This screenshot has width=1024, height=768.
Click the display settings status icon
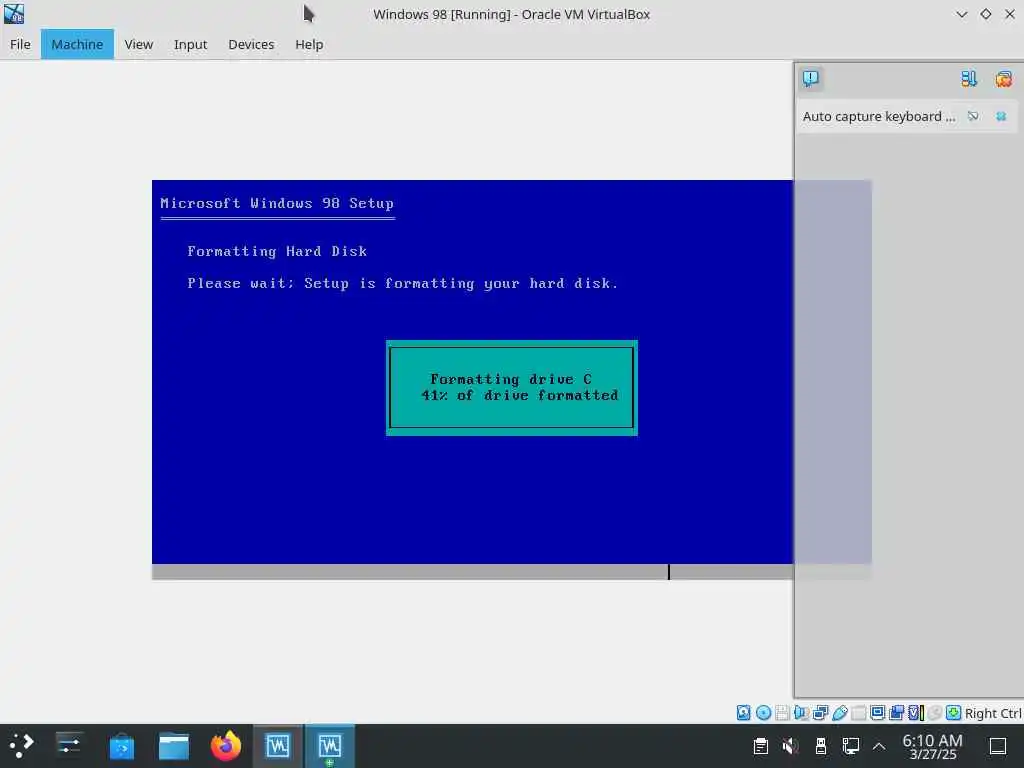coord(878,712)
